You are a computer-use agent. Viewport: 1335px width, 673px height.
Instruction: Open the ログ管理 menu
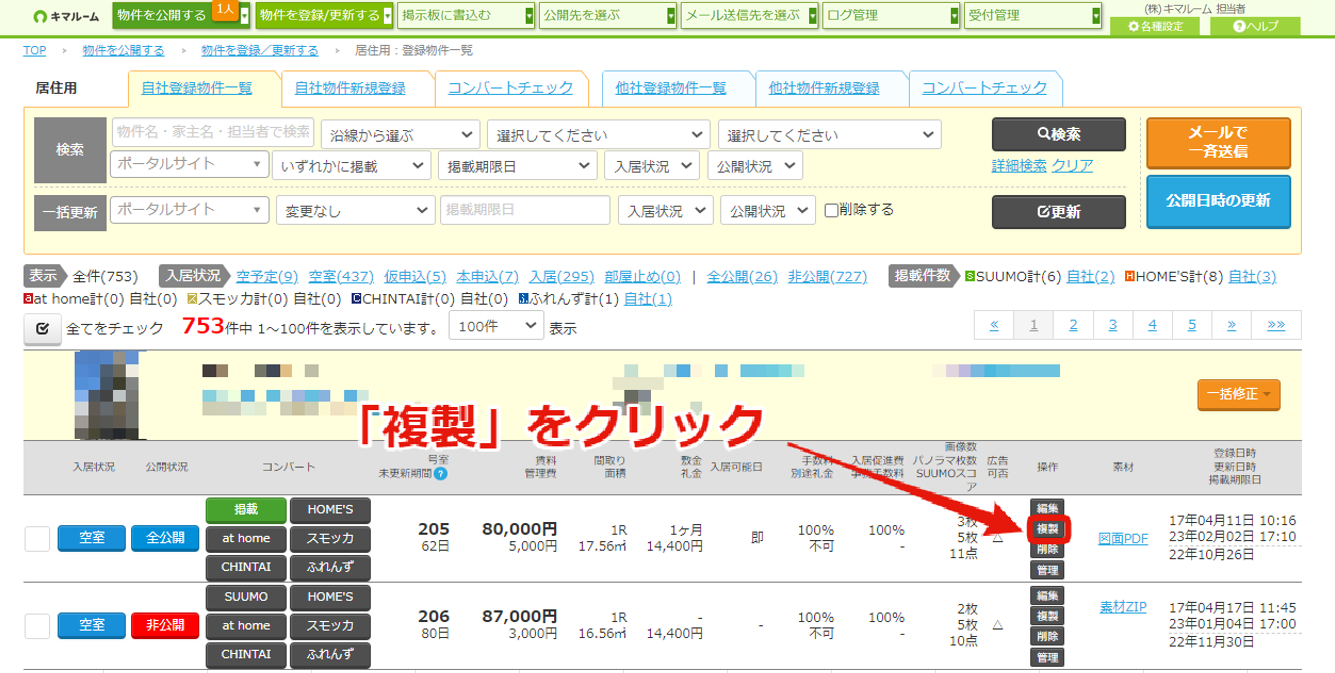[892, 16]
